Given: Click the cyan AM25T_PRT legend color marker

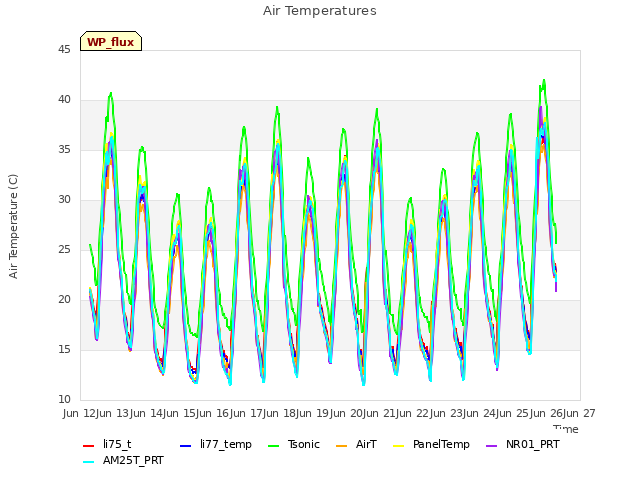Looking at the screenshot, I should [x=89, y=462].
